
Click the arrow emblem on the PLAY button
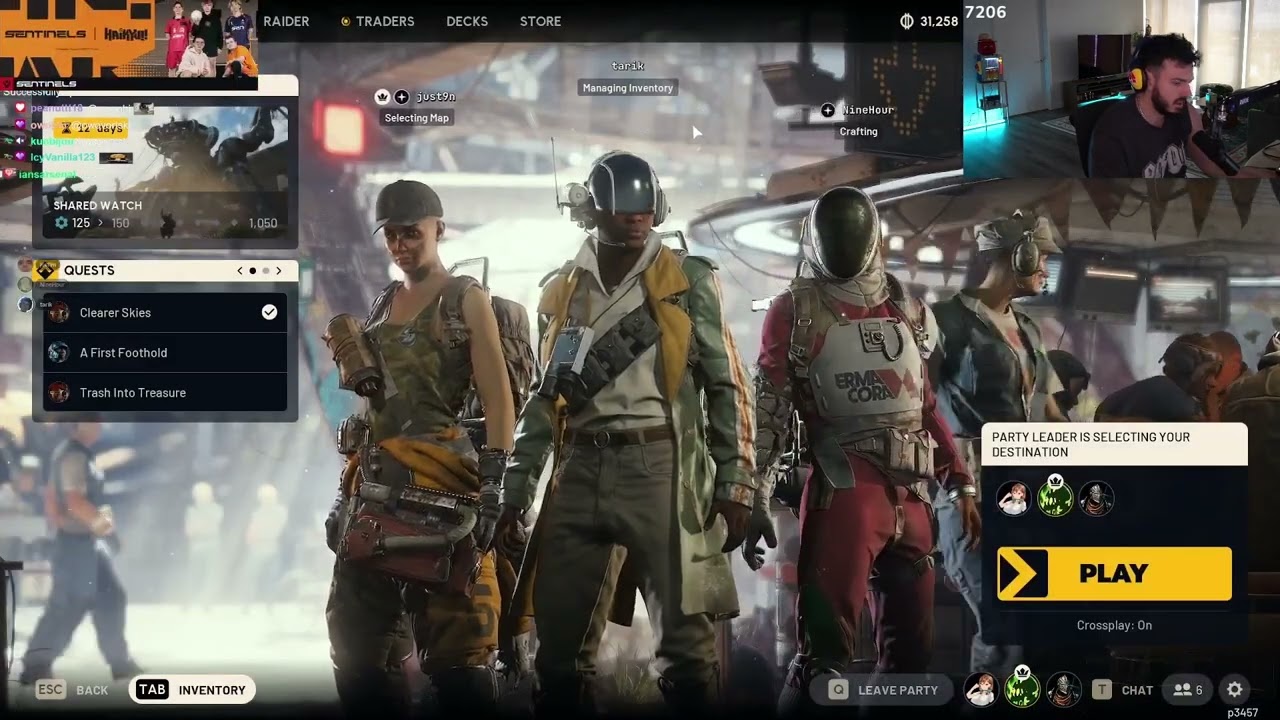[x=1023, y=574]
